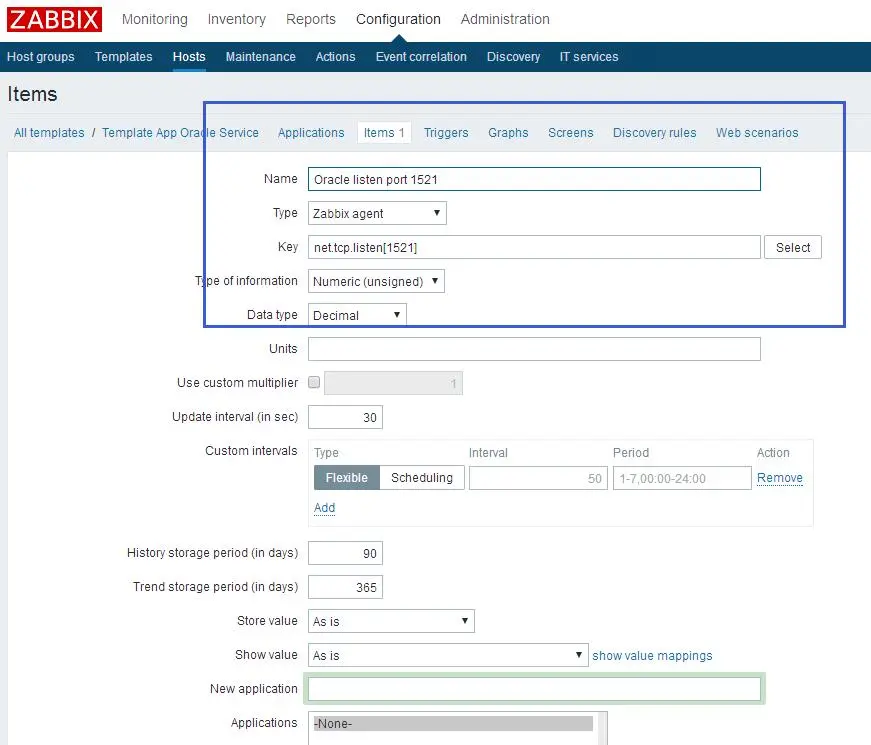Focus the Units input field

pyautogui.click(x=534, y=349)
